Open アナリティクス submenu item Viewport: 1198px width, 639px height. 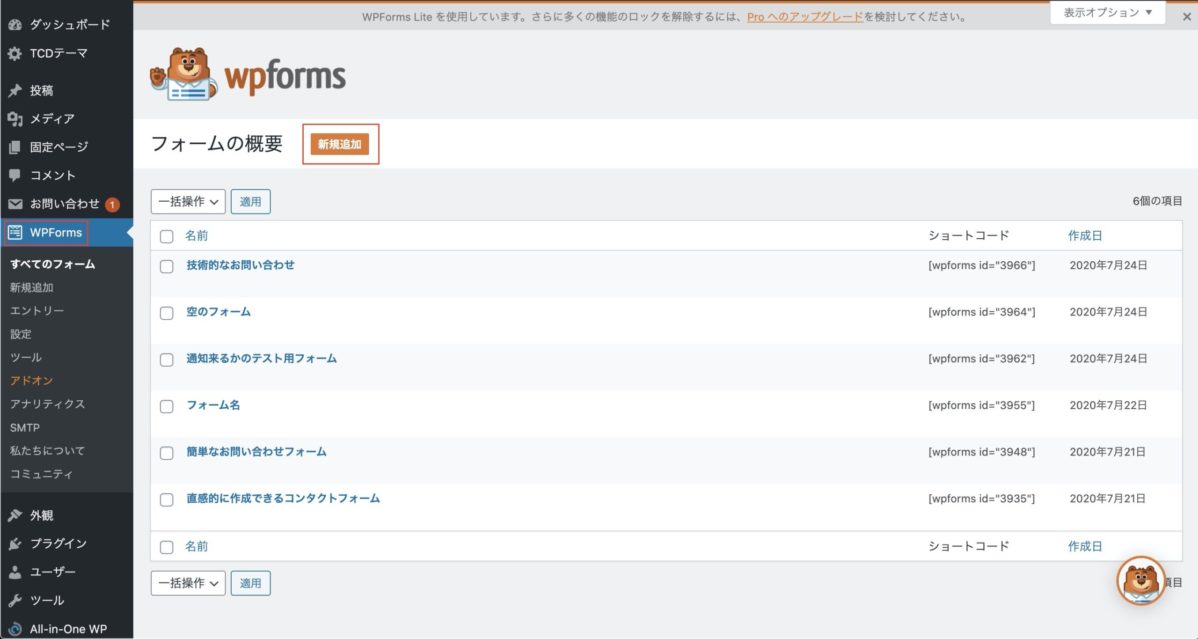tap(47, 404)
